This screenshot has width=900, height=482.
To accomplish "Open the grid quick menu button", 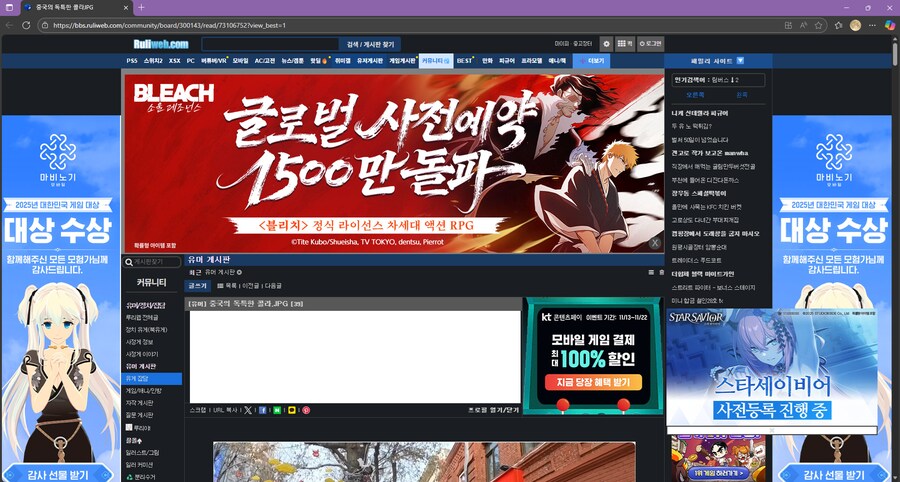I will [624, 44].
